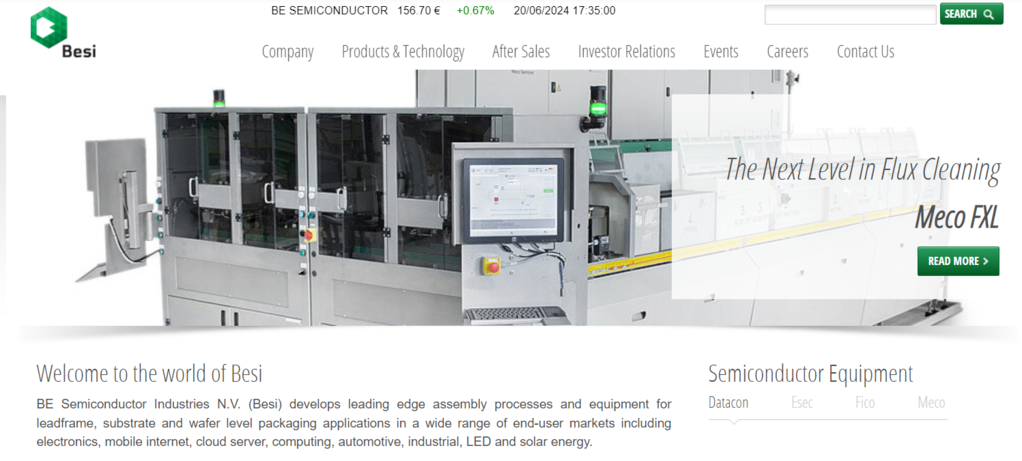Focus the search input field
The image size is (1022, 461).
(850, 14)
